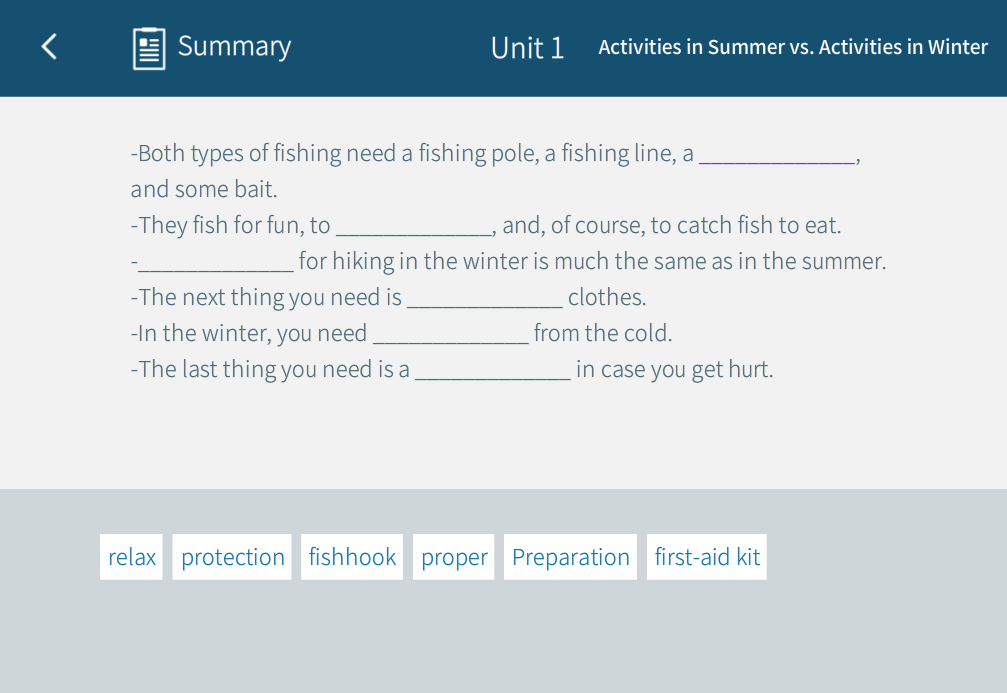Select the word chip 'relax'
Viewport: 1007px width, 693px height.
(131, 557)
